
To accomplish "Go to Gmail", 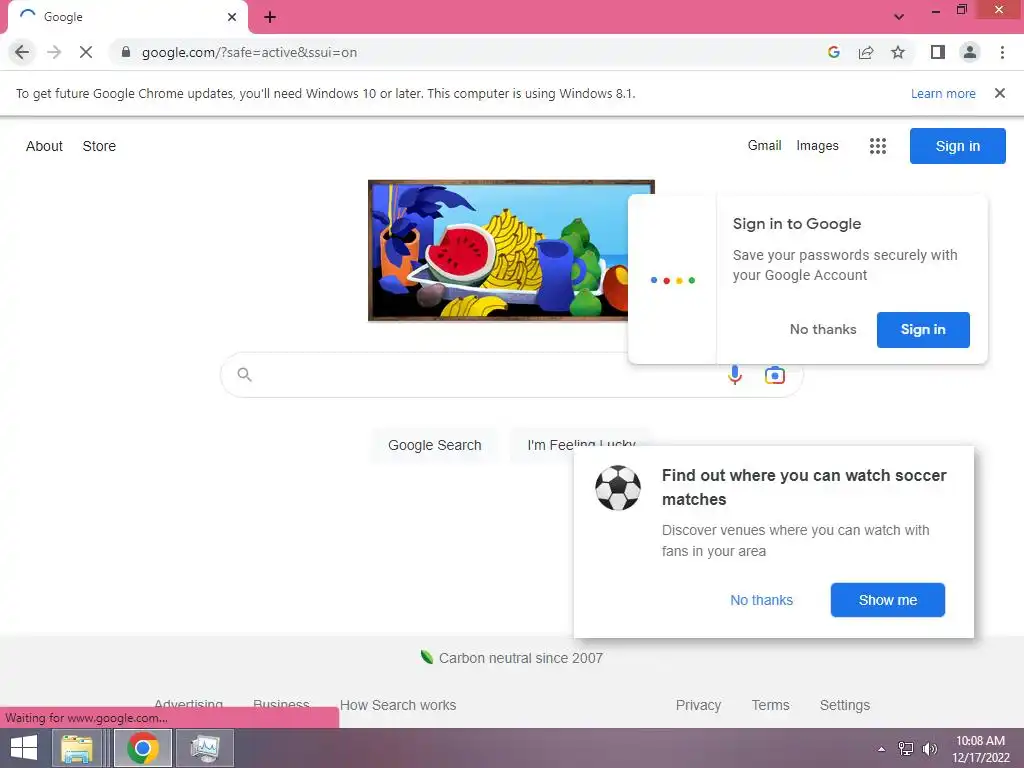I will [764, 146].
